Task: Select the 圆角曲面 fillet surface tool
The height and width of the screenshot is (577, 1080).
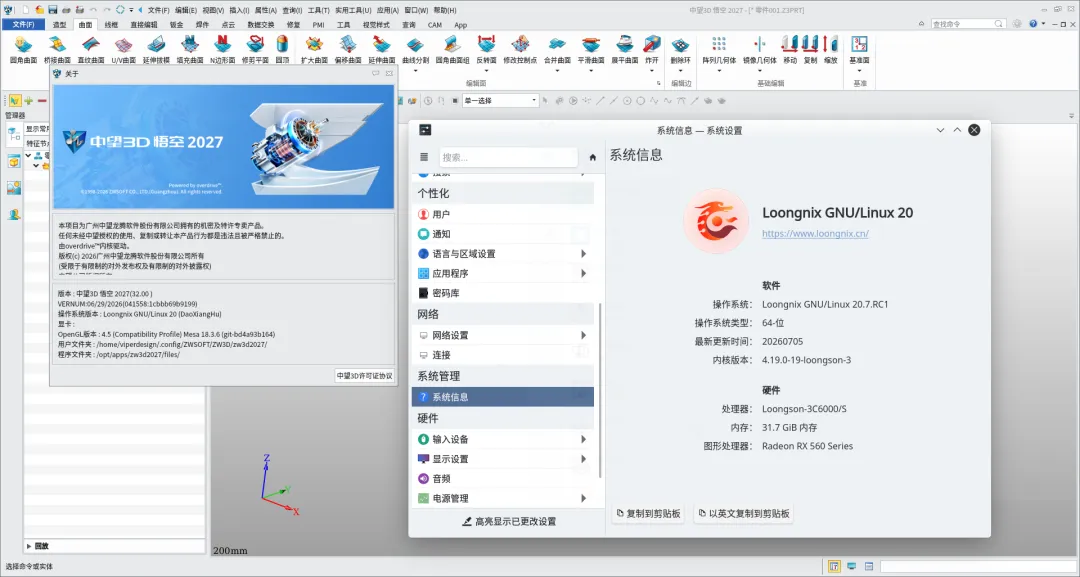Action: click(23, 50)
